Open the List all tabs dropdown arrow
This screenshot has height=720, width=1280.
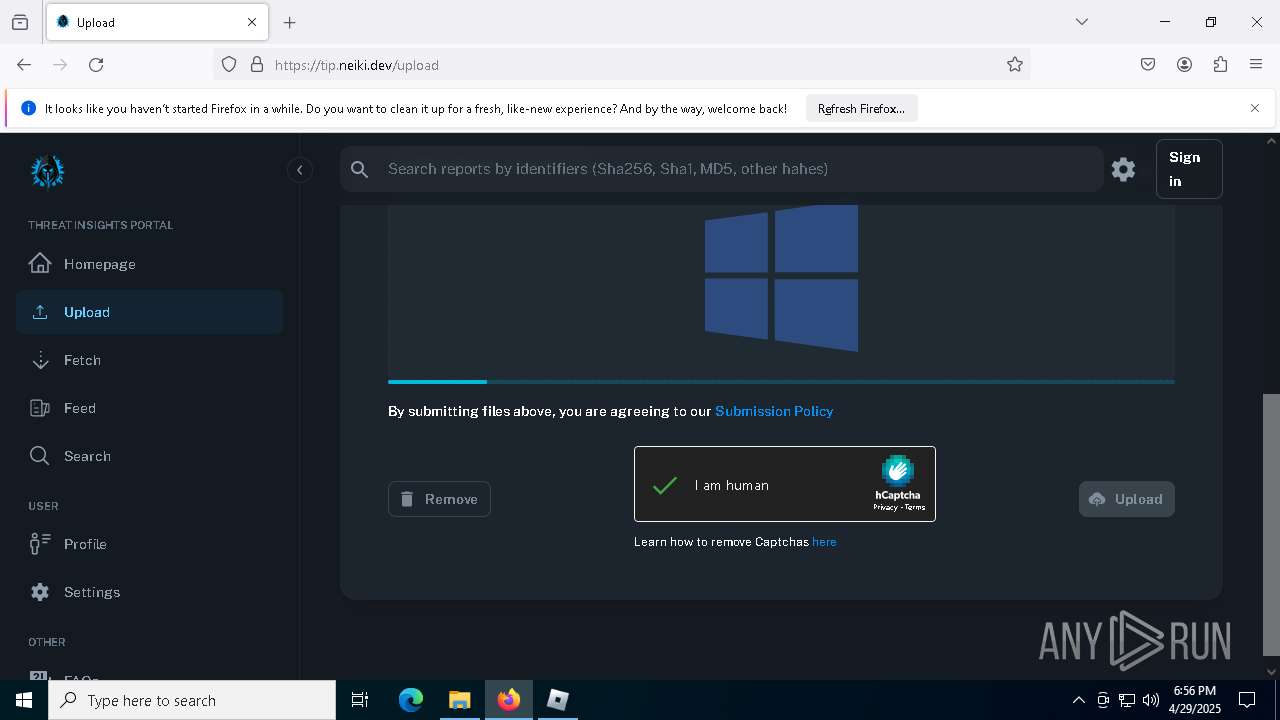tap(1081, 22)
